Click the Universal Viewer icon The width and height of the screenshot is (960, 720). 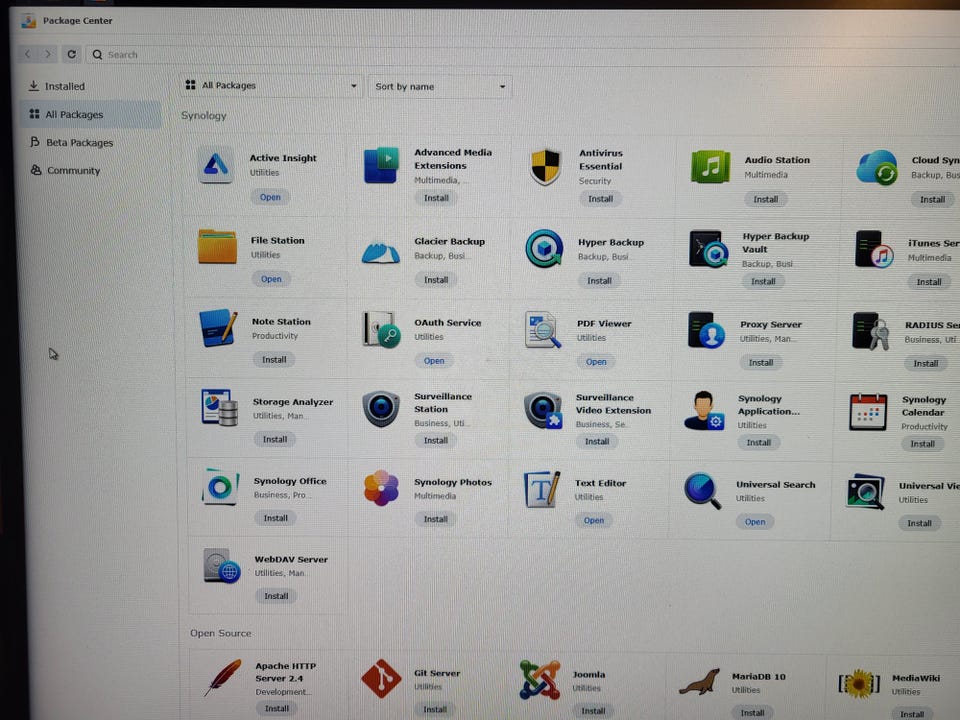pyautogui.click(x=865, y=492)
